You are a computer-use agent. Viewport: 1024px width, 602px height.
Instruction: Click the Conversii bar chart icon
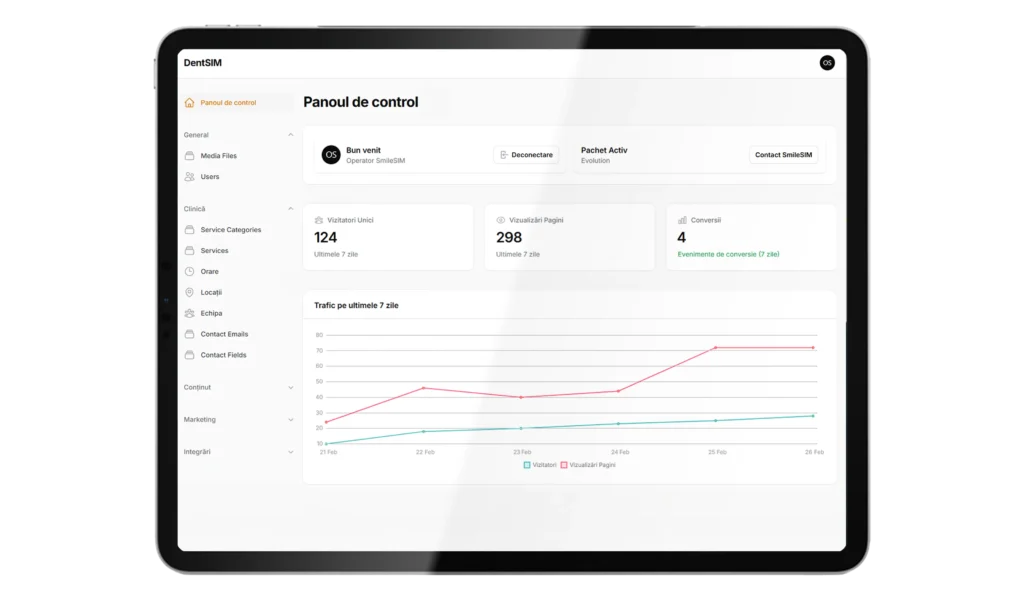coord(682,220)
